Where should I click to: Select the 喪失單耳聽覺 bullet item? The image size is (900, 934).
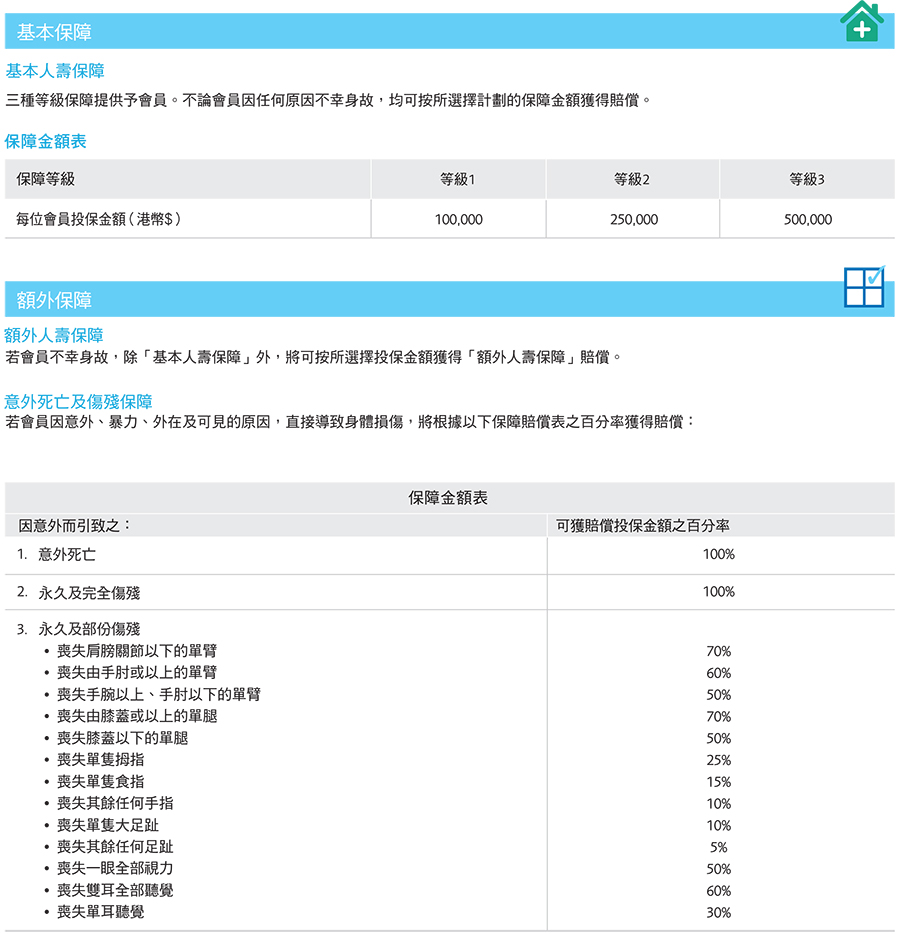click(x=107, y=912)
